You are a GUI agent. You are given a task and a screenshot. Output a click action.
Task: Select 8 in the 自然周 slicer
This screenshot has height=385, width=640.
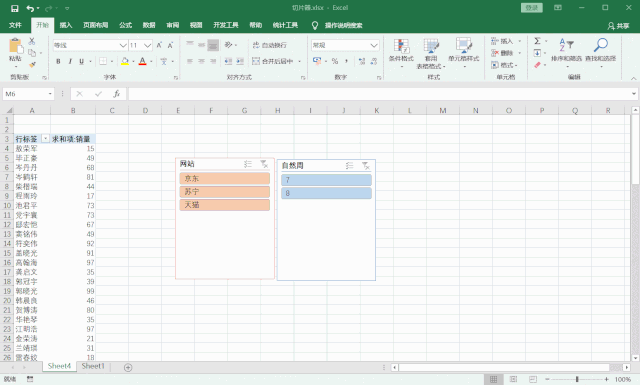326,193
